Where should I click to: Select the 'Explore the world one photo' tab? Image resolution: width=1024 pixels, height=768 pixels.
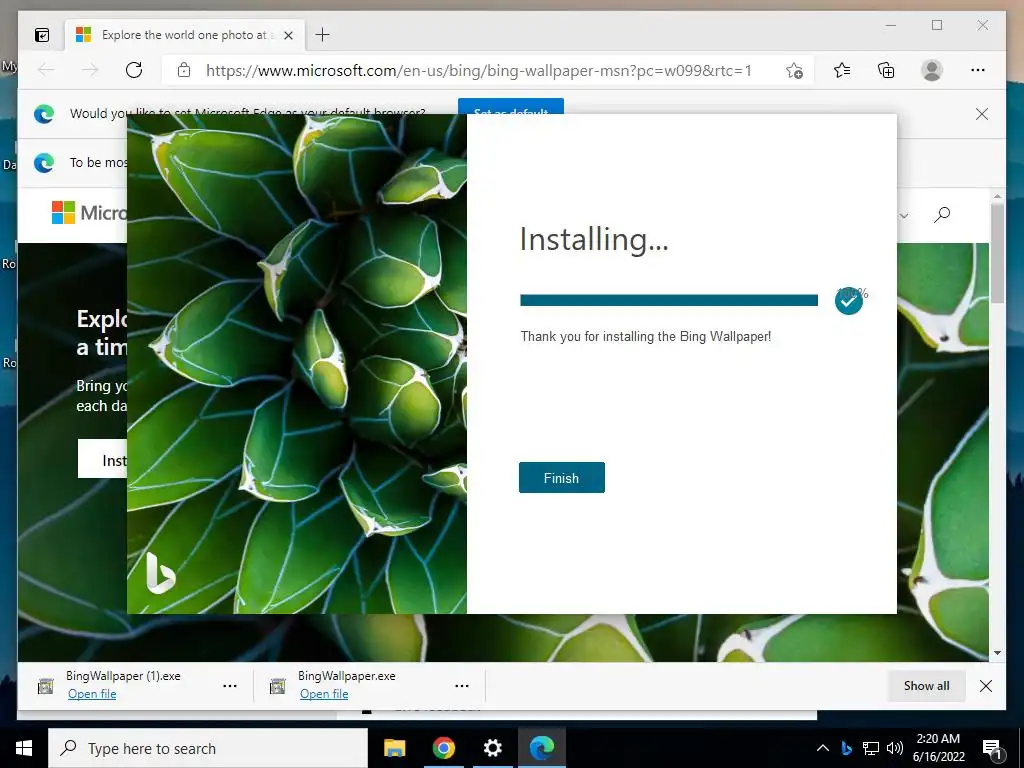click(x=186, y=35)
